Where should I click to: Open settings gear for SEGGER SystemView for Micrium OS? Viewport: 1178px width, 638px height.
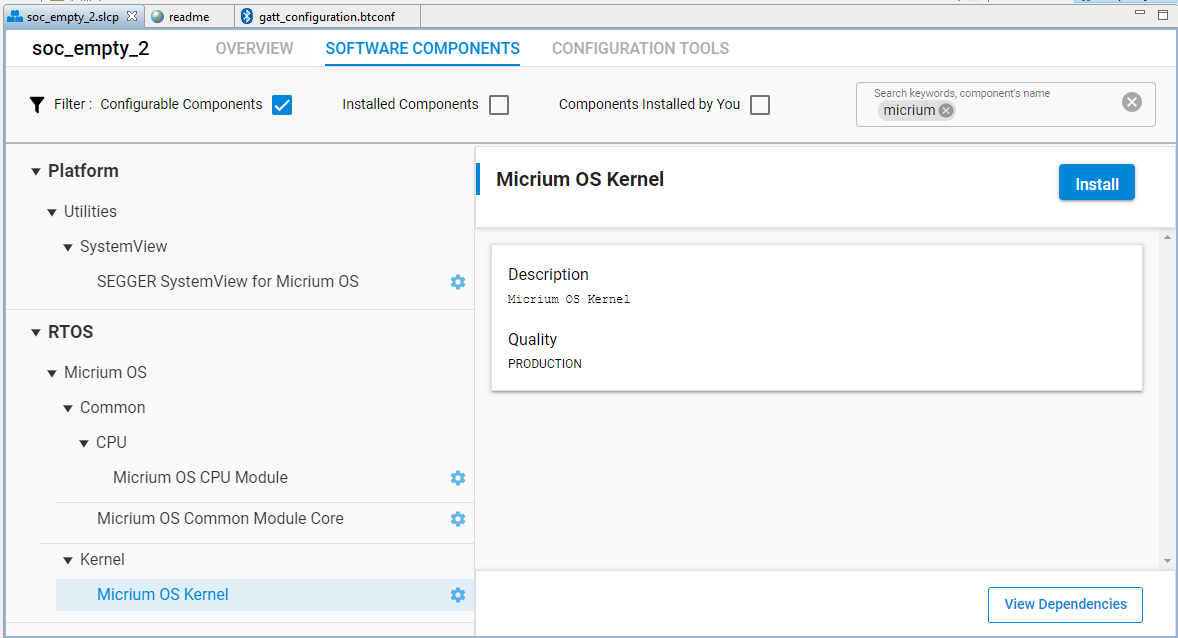pos(457,282)
